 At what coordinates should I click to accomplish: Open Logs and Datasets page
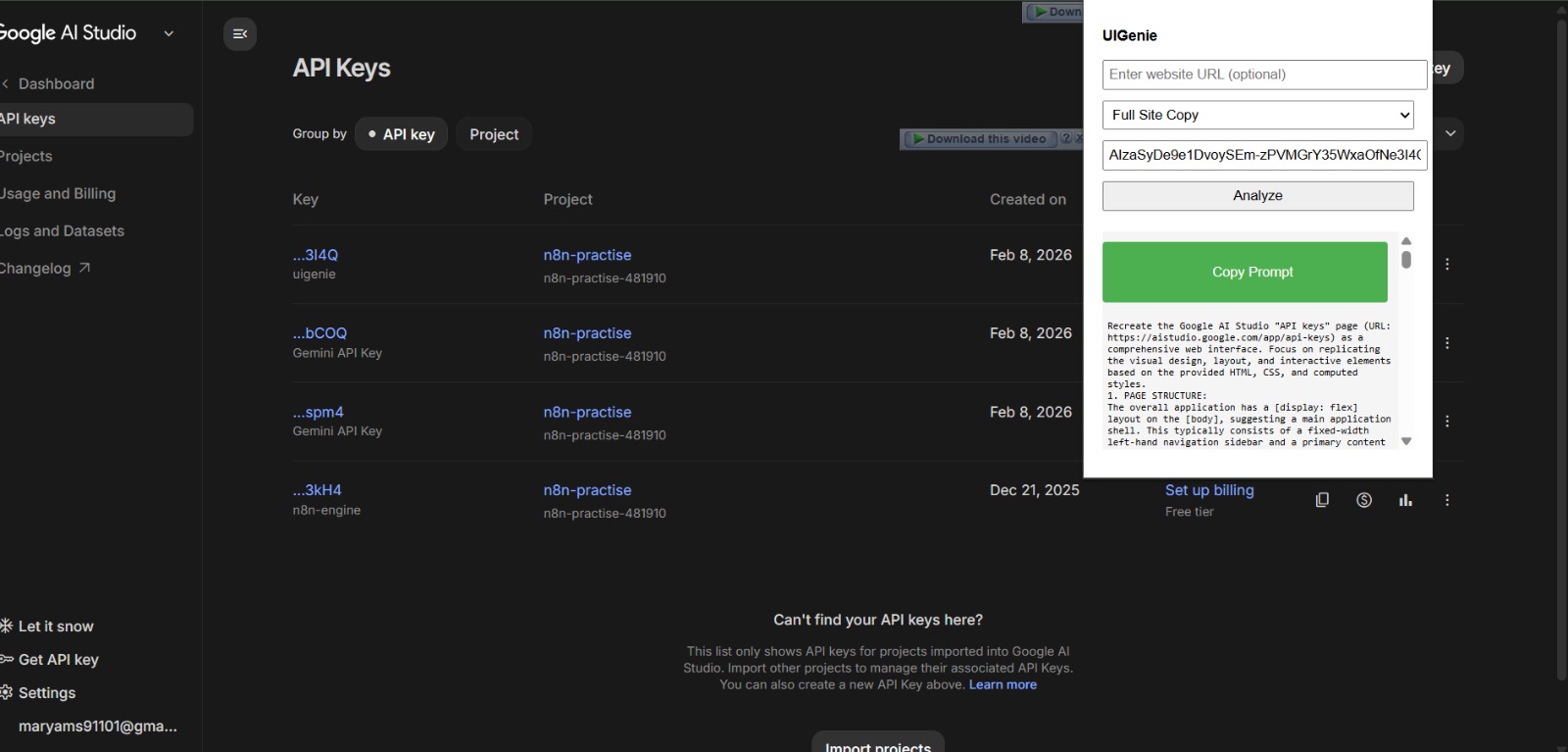[62, 230]
